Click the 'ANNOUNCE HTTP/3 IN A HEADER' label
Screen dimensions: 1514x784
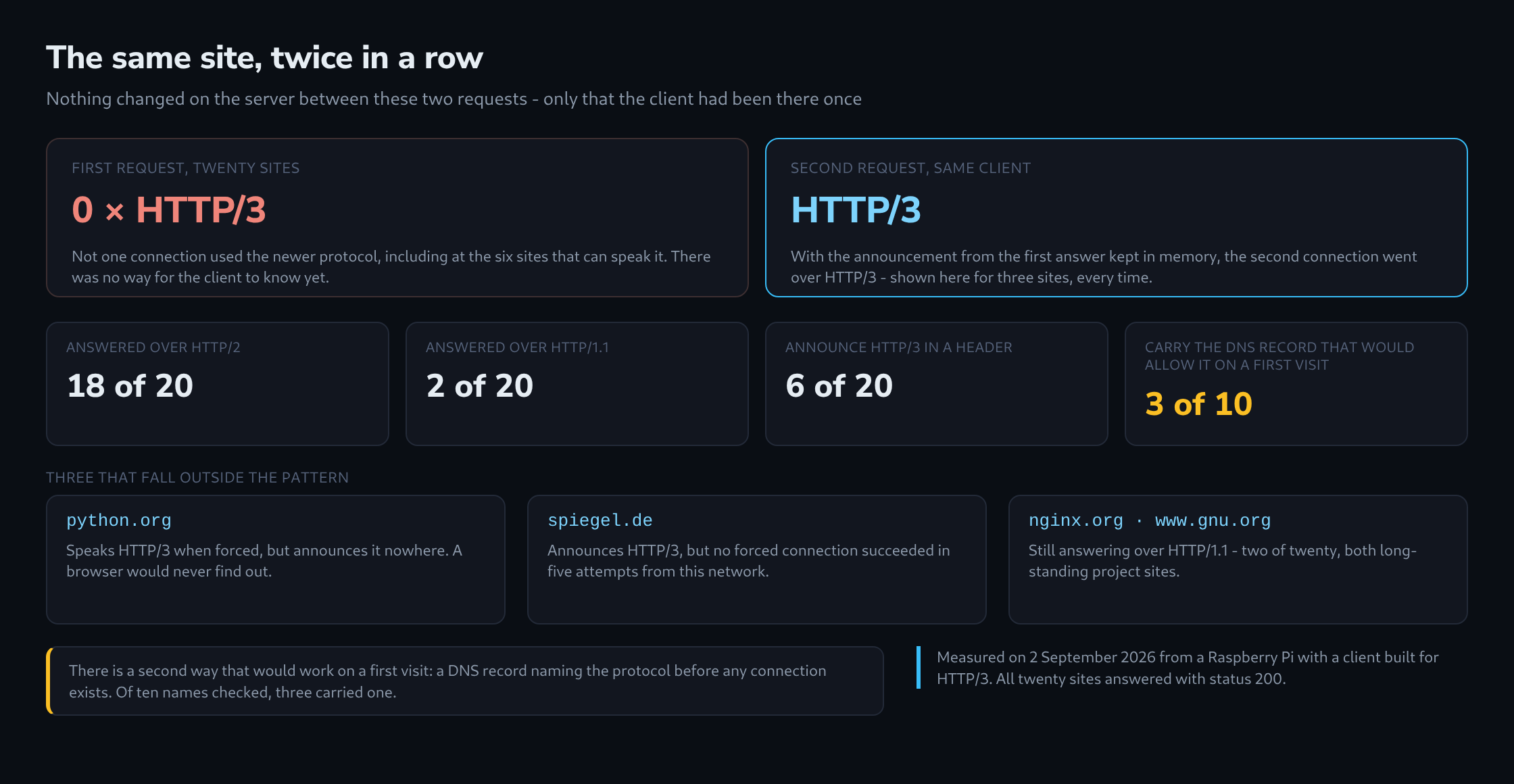(898, 347)
